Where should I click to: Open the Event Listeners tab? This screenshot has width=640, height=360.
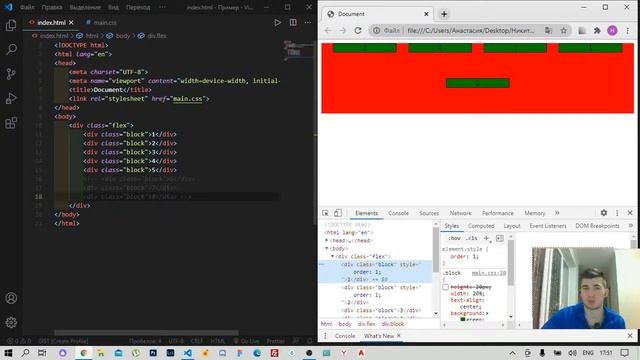pos(548,226)
